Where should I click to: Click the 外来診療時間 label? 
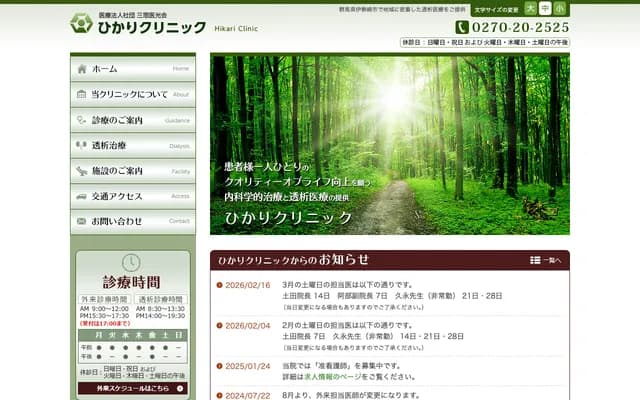click(x=104, y=300)
